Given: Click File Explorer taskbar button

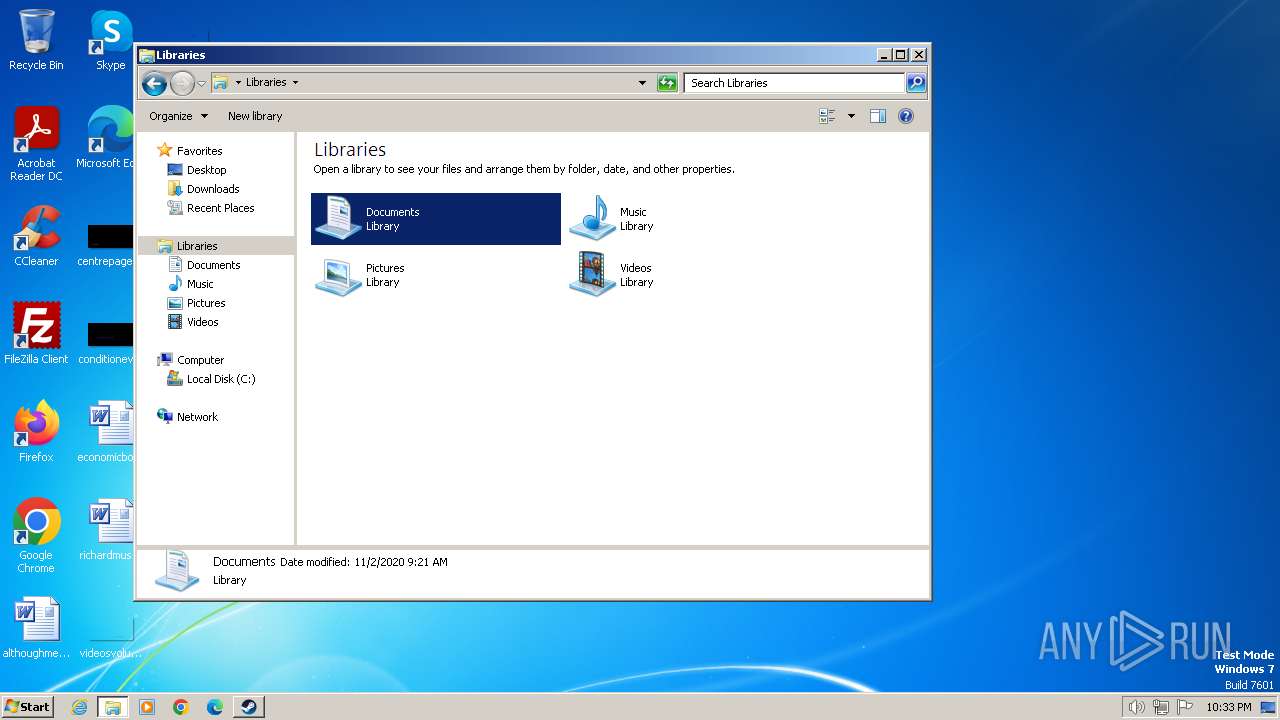Looking at the screenshot, I should 113,707.
